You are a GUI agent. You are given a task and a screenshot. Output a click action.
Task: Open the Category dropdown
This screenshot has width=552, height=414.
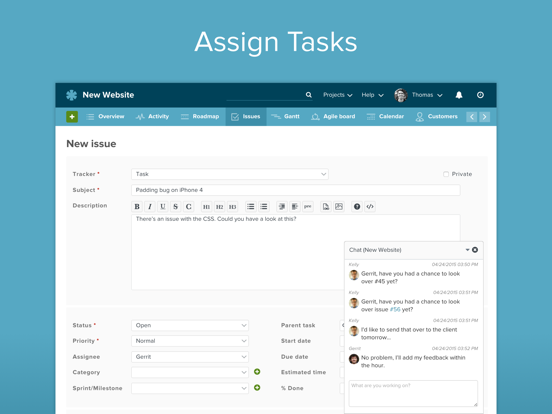point(190,372)
